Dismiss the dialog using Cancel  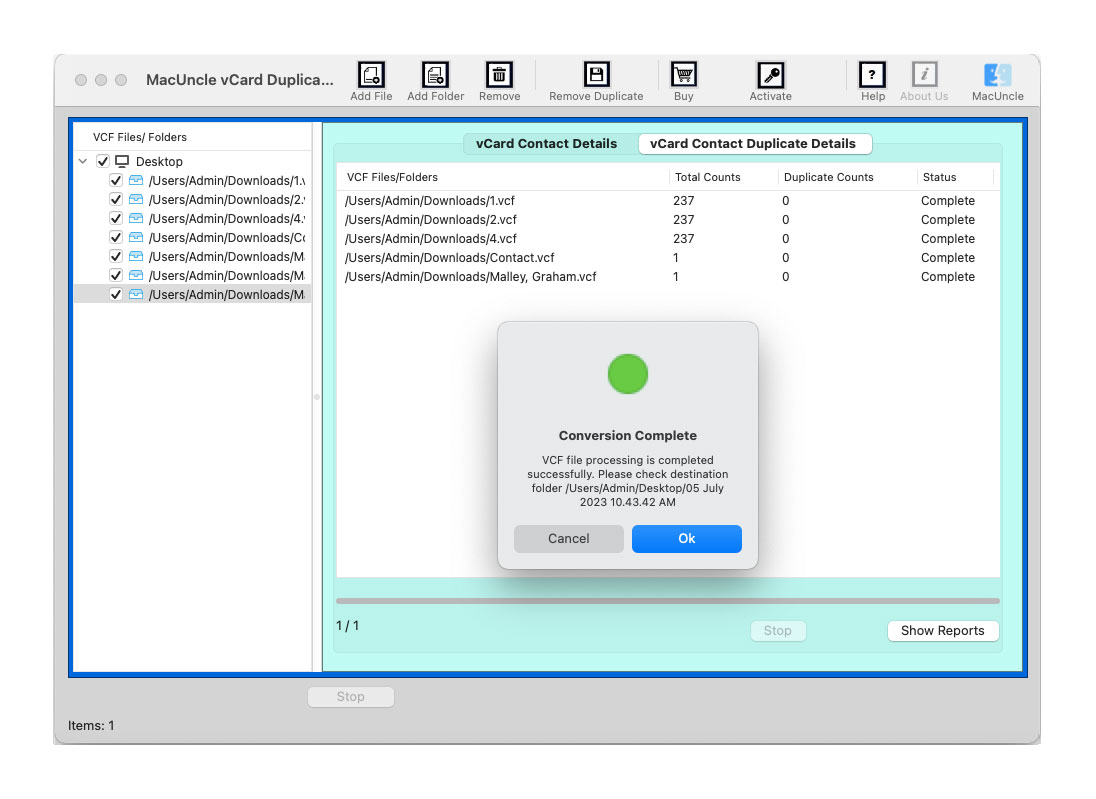(568, 538)
